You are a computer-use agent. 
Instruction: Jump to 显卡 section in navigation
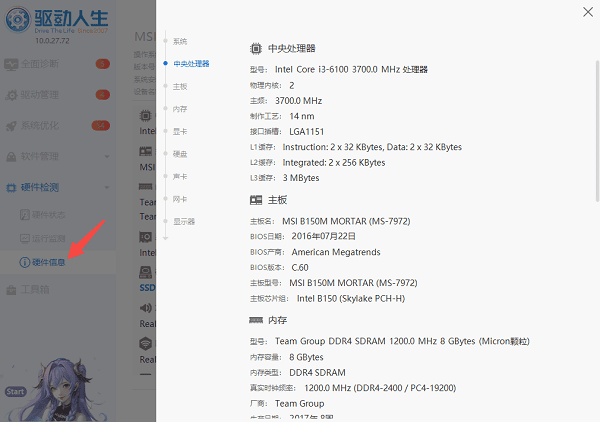(x=180, y=132)
